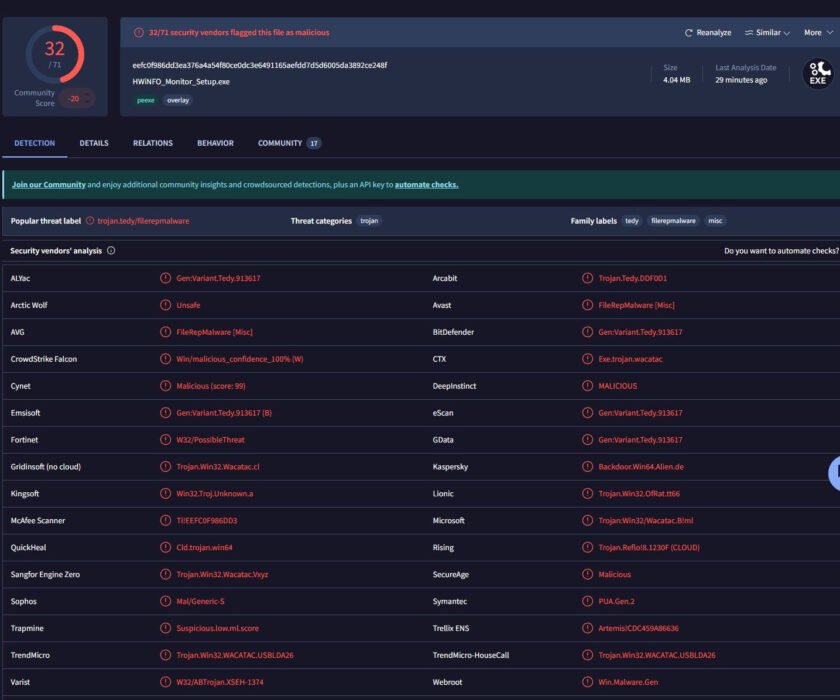Screen dimensions: 840x700
Task: Open the COMMUNITY tab
Action: (280, 143)
